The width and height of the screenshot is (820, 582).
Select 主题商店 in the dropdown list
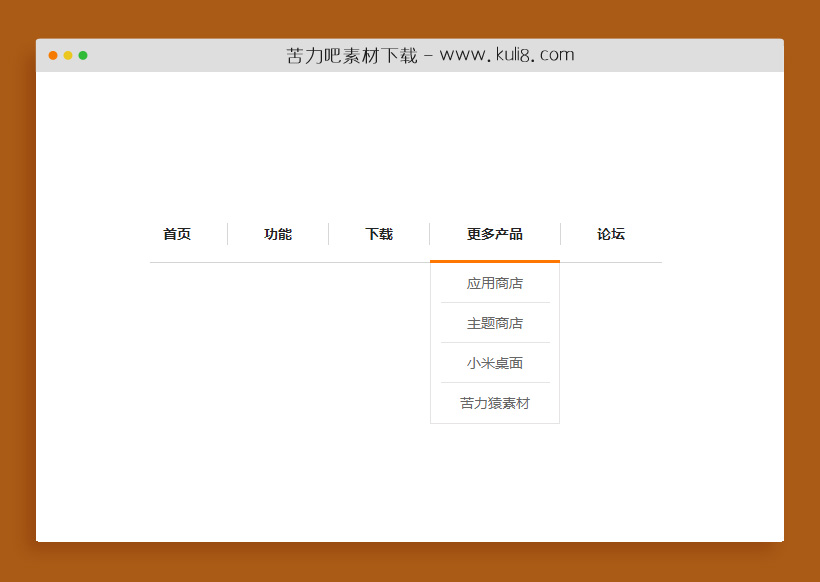coord(494,323)
